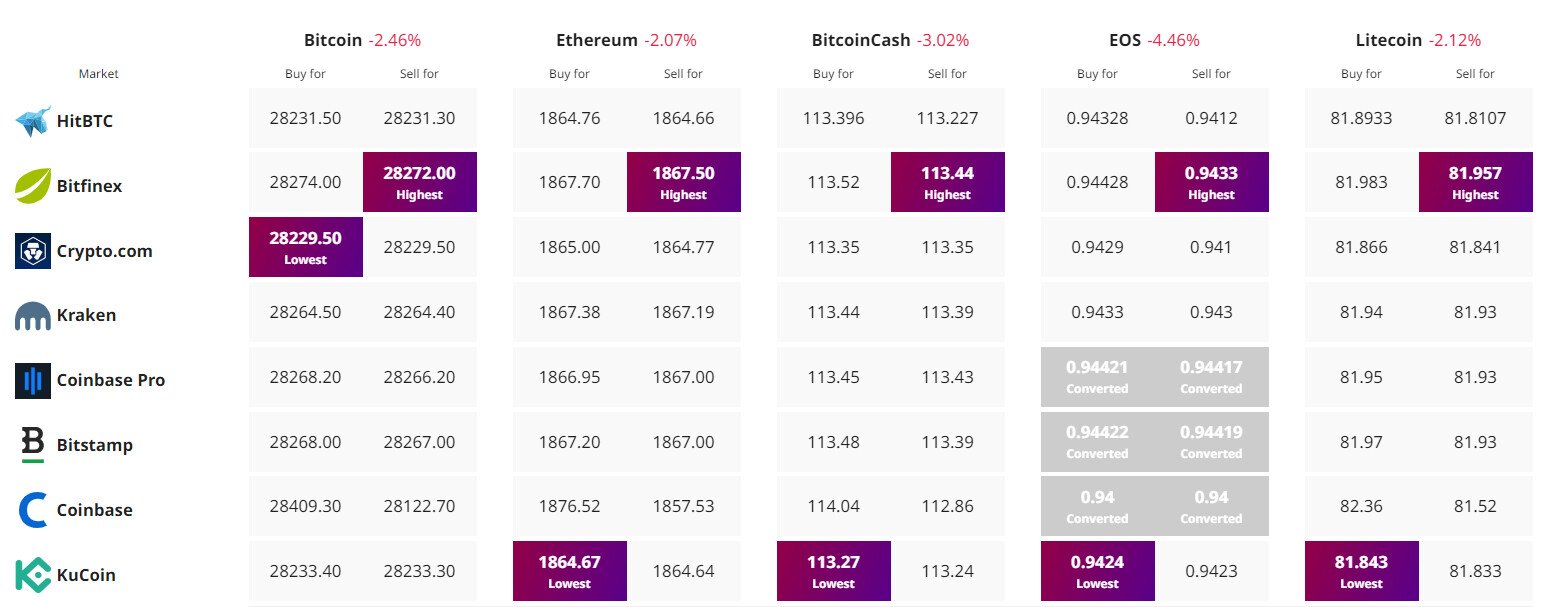The height and width of the screenshot is (607, 1553).
Task: Open the Bitcoin column header
Action: coord(333,41)
